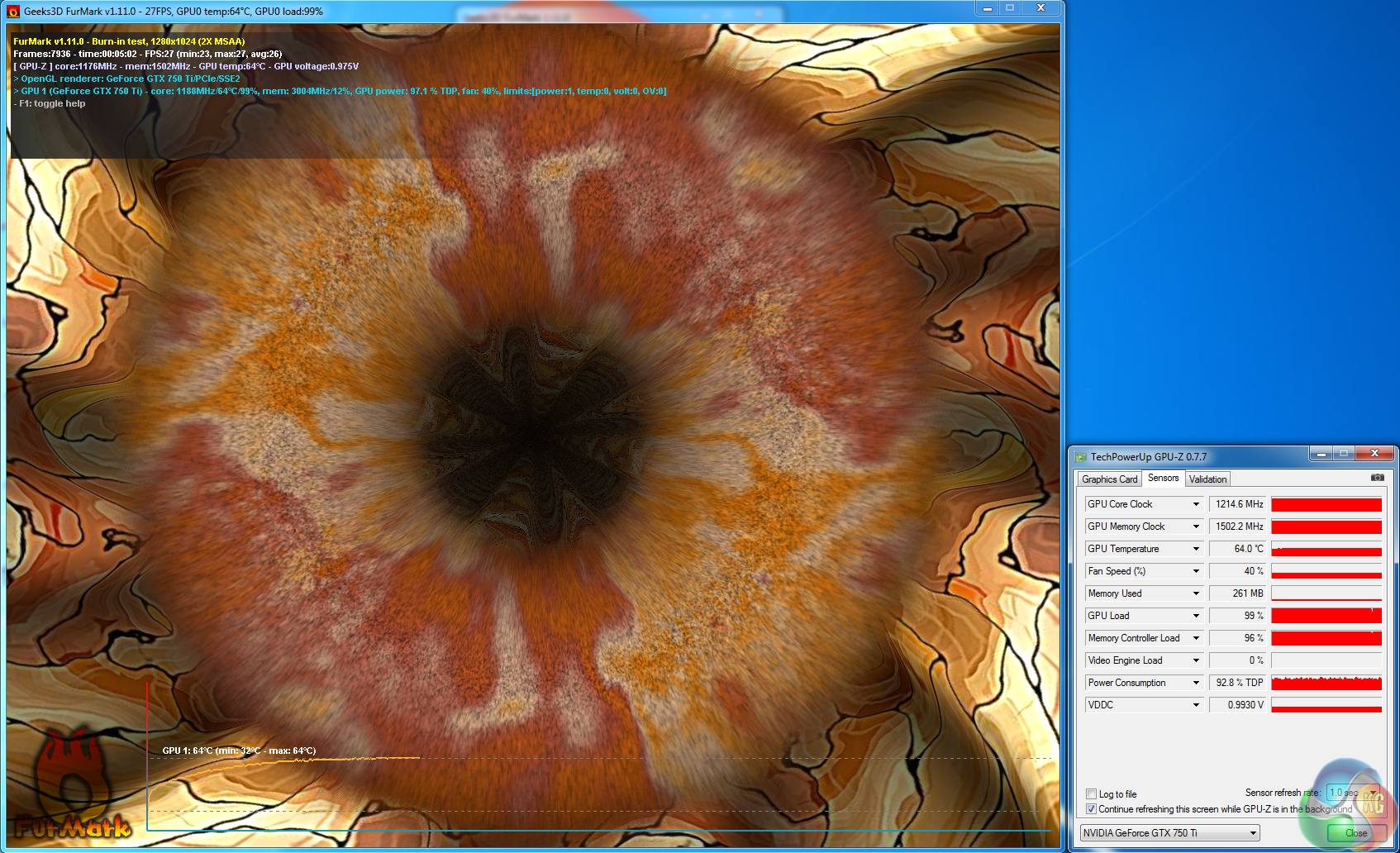The image size is (1400, 853).
Task: Click the 64.0 °C temperature value
Action: point(1237,549)
